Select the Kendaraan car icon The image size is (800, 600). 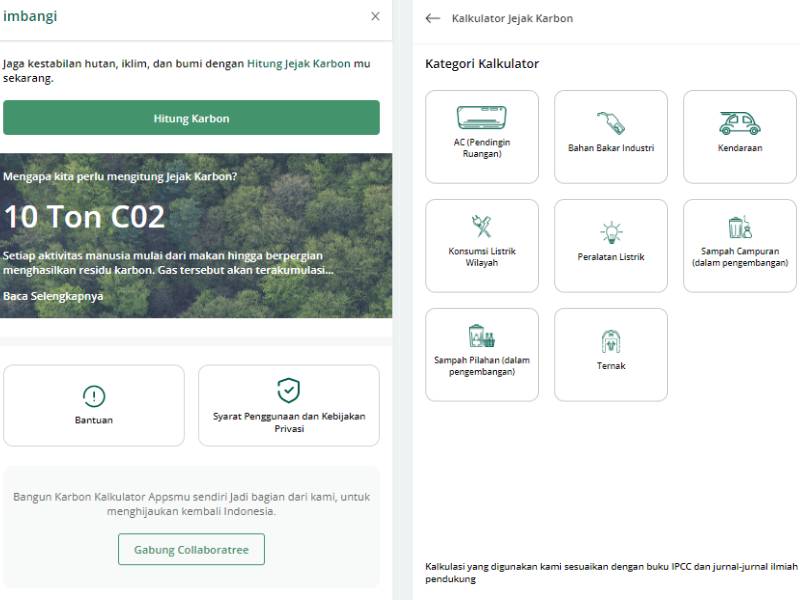[740, 123]
